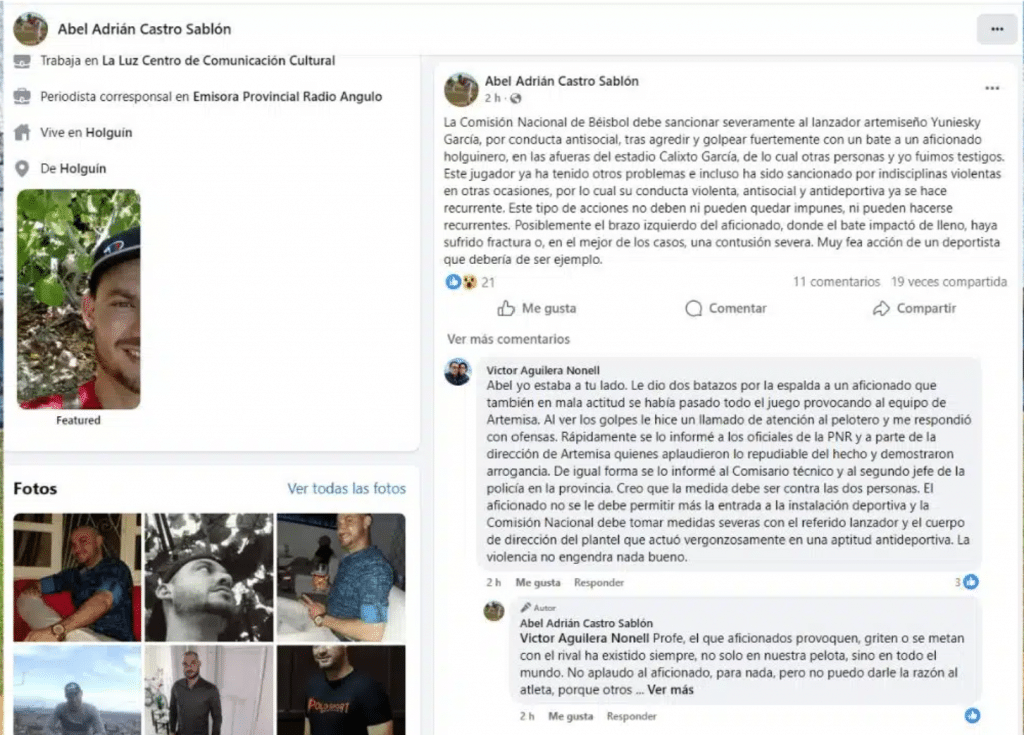Open Victor Aguilera Nonell's profile picture
This screenshot has width=1024, height=735.
coord(458,372)
